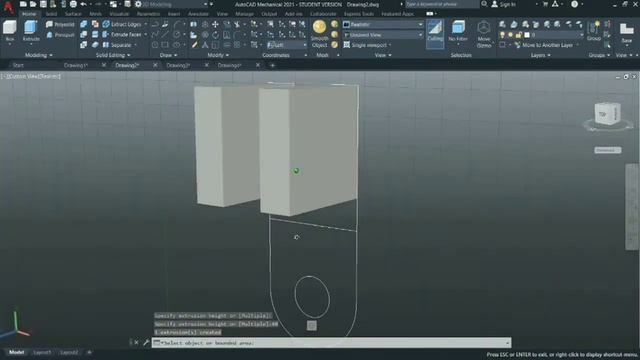Select the Move Gizmo tool
Screen dimensions: 640x360
pos(484,34)
